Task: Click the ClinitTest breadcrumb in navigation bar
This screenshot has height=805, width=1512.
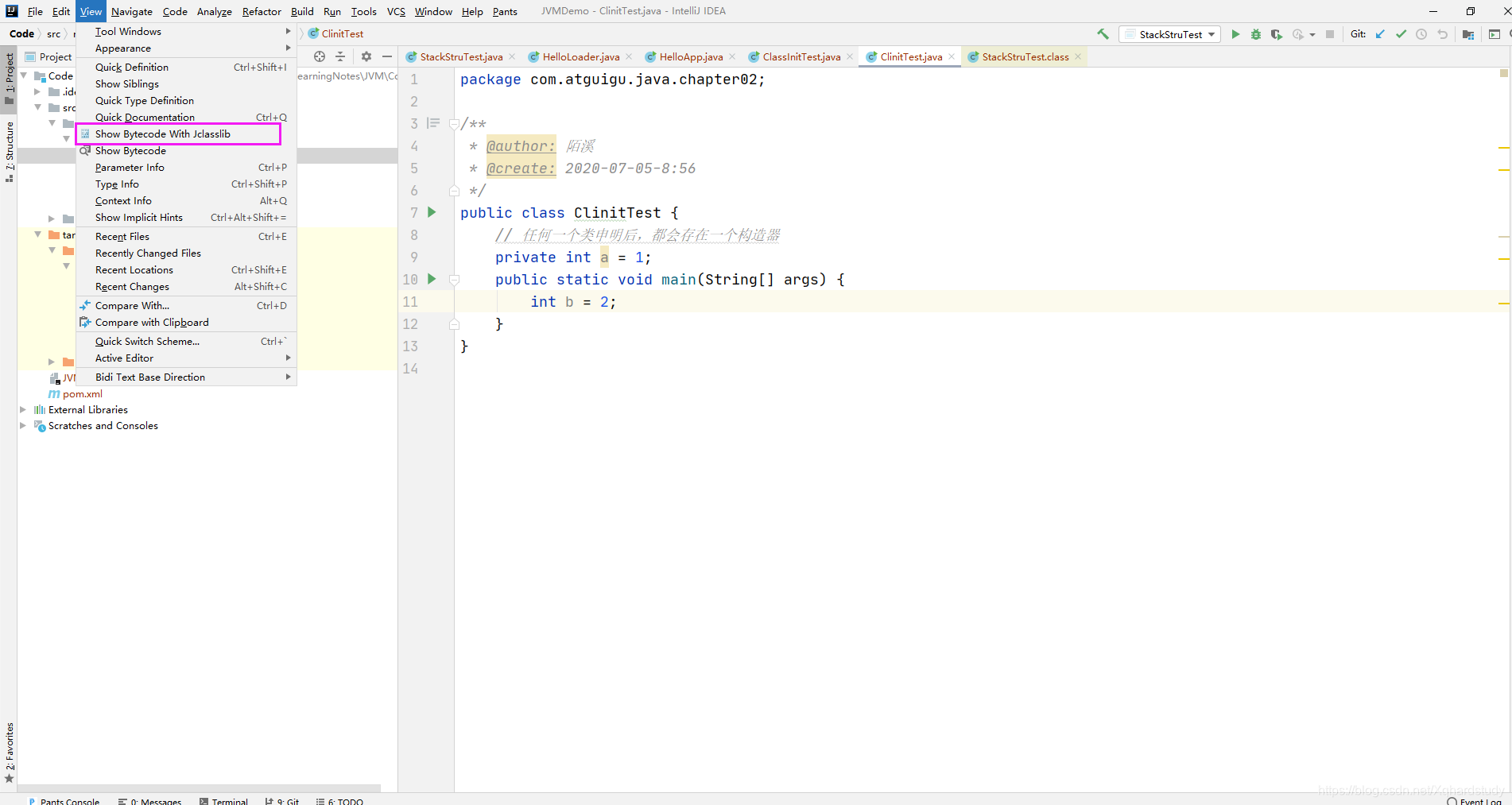Action: [x=336, y=33]
